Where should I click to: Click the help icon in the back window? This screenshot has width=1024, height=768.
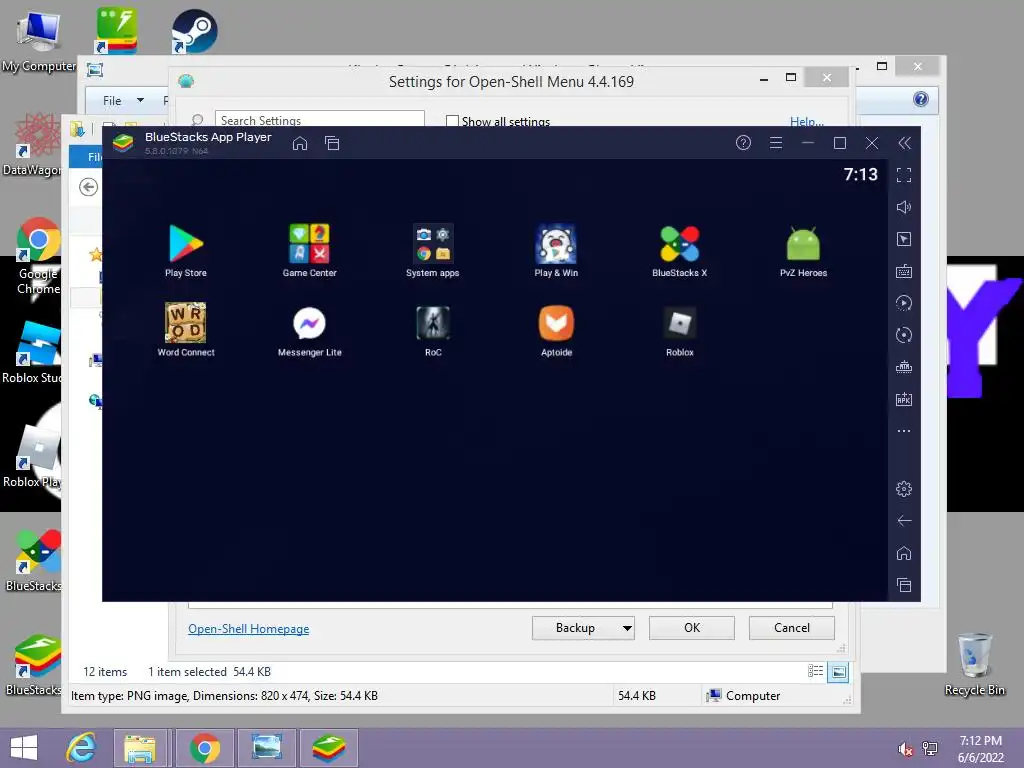pyautogui.click(x=921, y=99)
